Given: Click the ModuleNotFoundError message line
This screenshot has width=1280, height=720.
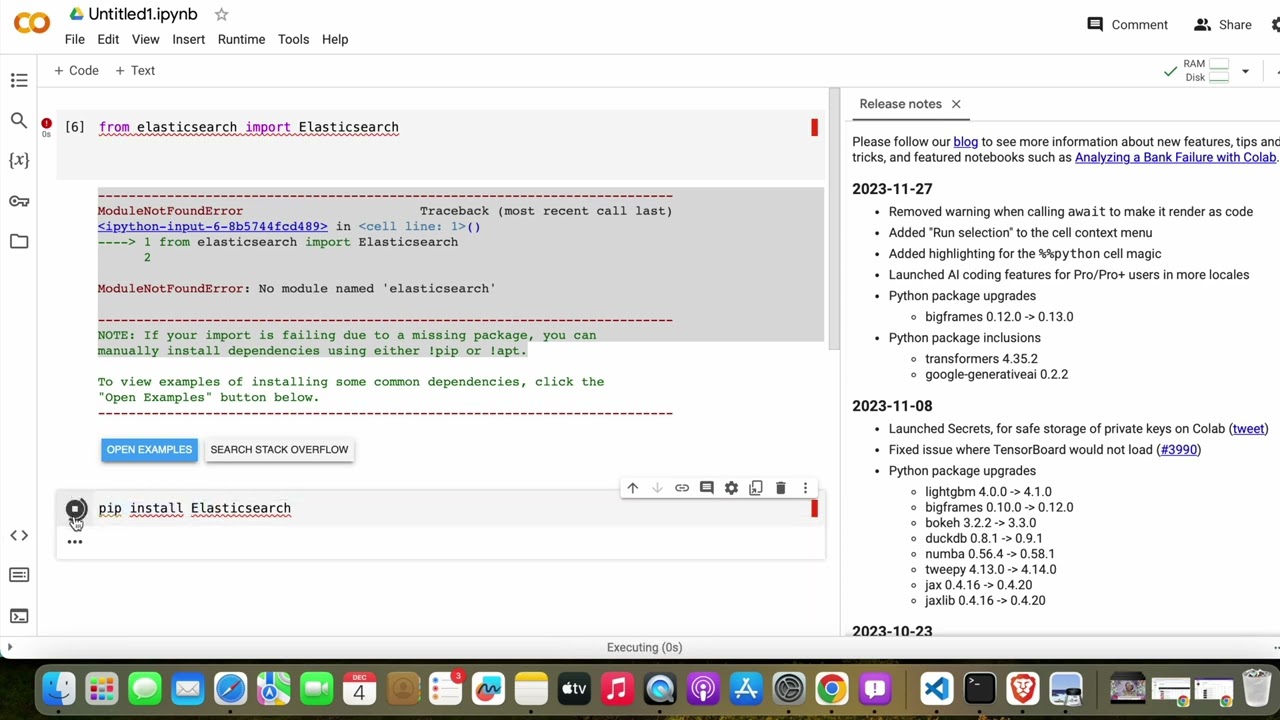Looking at the screenshot, I should pos(296,288).
